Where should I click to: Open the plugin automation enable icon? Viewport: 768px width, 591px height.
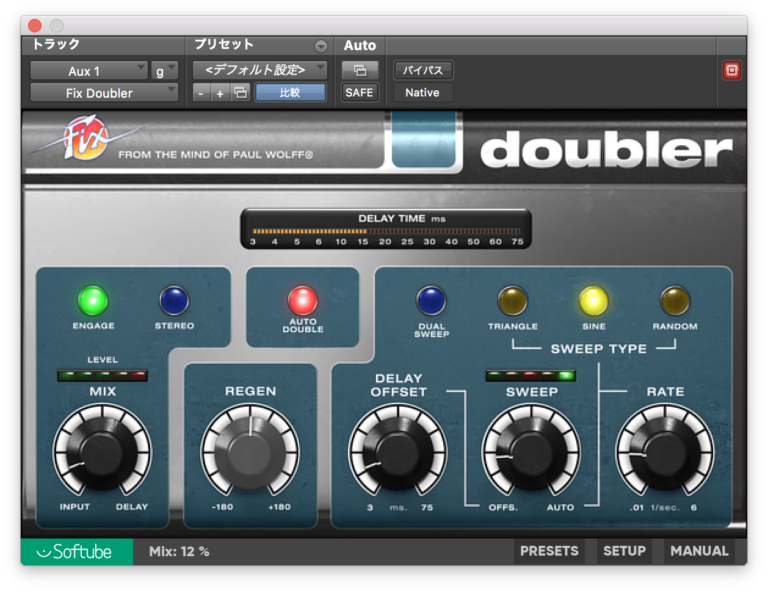(x=360, y=71)
